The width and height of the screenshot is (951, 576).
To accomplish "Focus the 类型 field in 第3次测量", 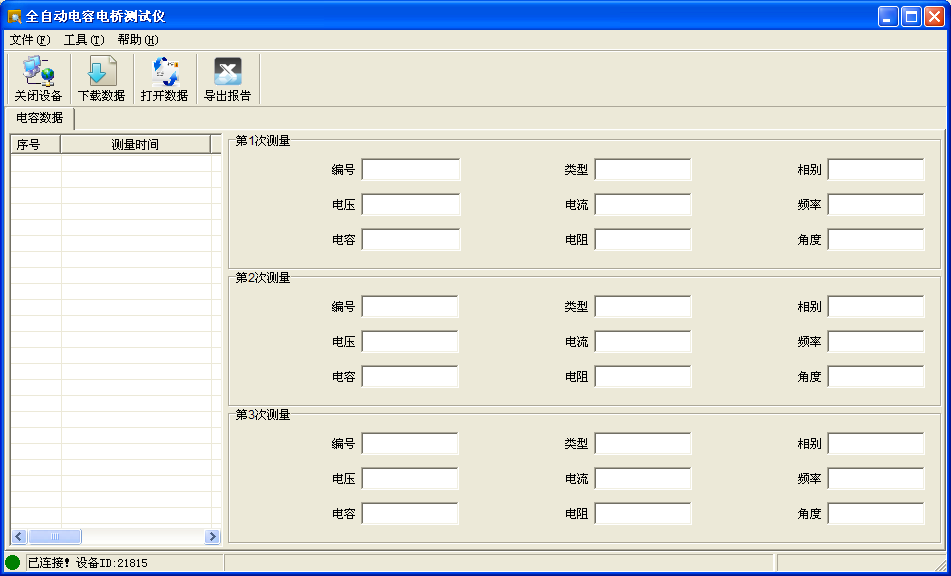I will [643, 444].
